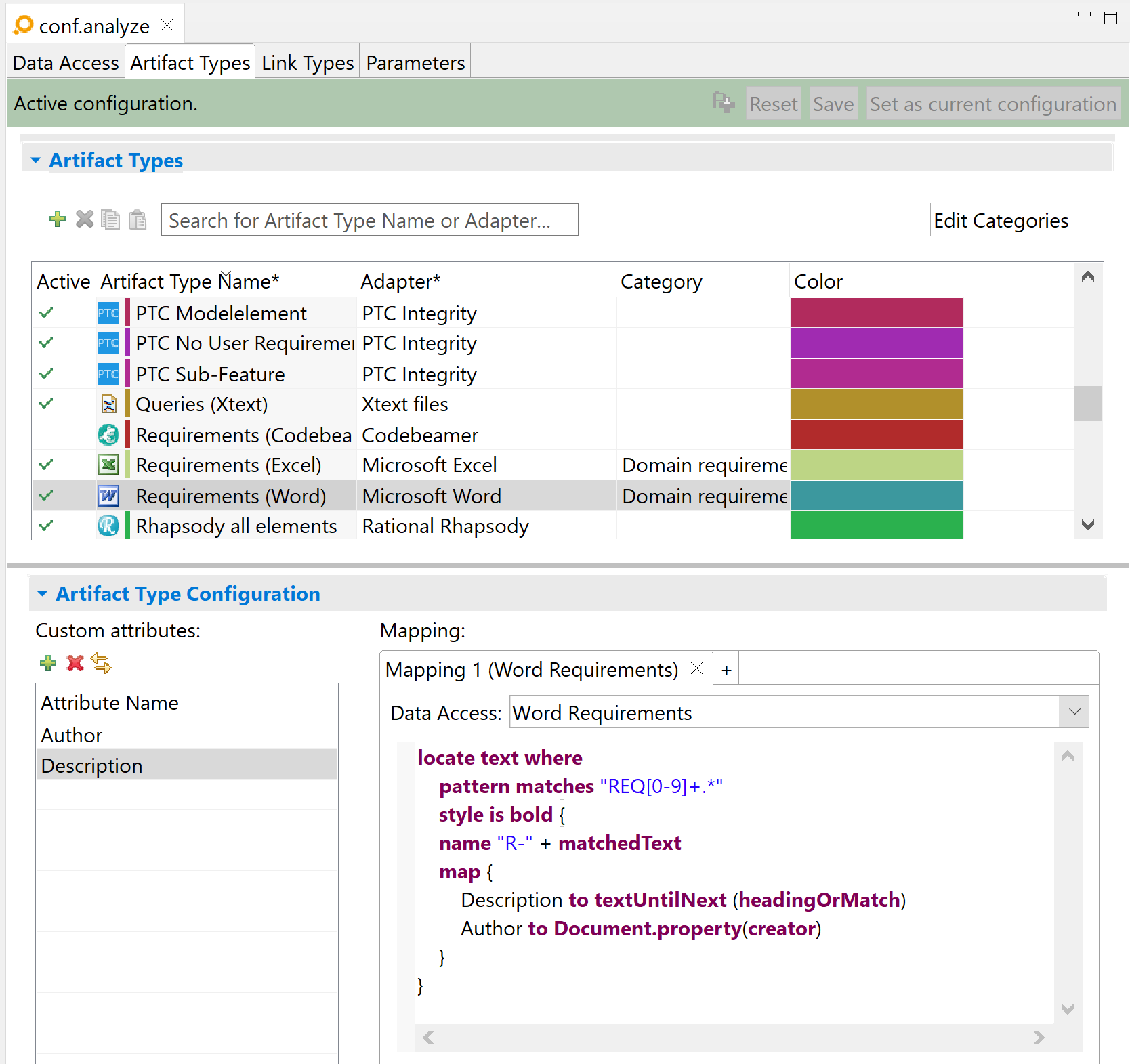Add a new artifact type with green plus

[x=58, y=219]
